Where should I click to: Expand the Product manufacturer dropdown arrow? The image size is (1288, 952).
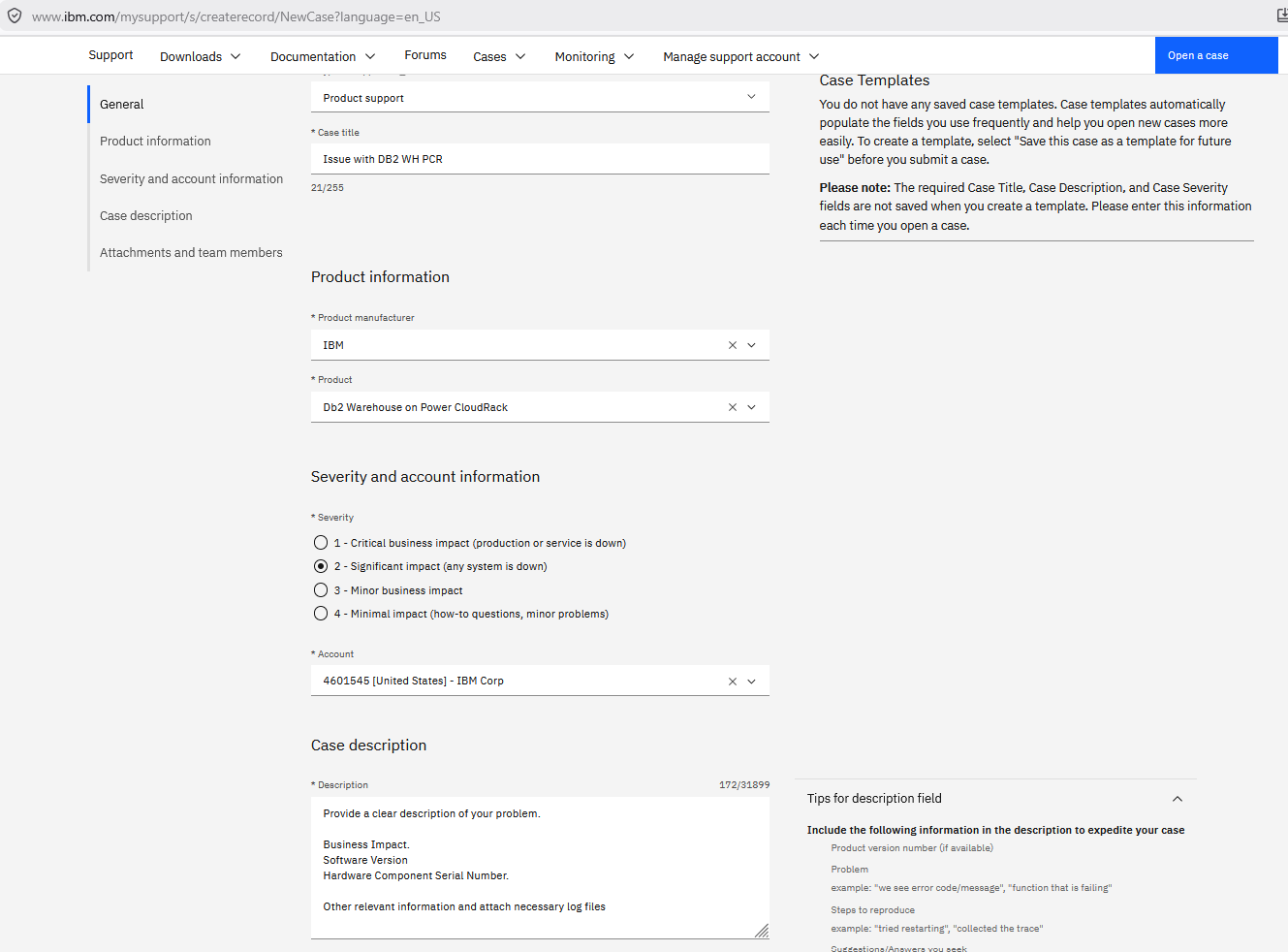pyautogui.click(x=751, y=345)
